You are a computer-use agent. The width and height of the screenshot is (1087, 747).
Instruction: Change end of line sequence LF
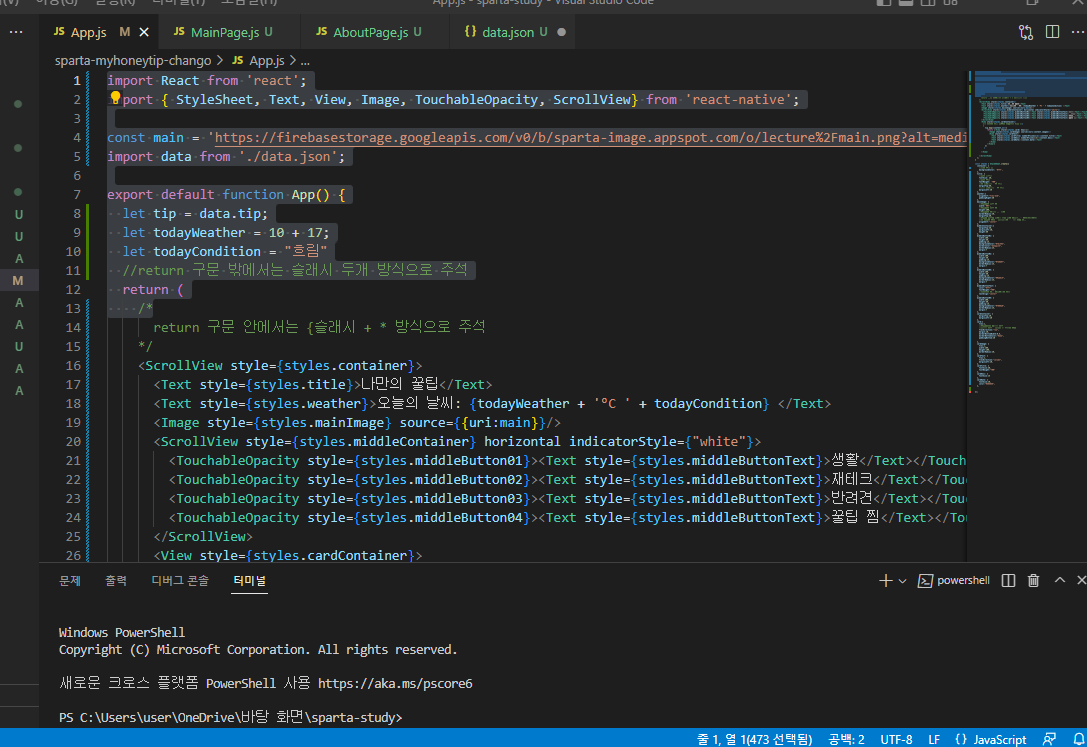[934, 739]
